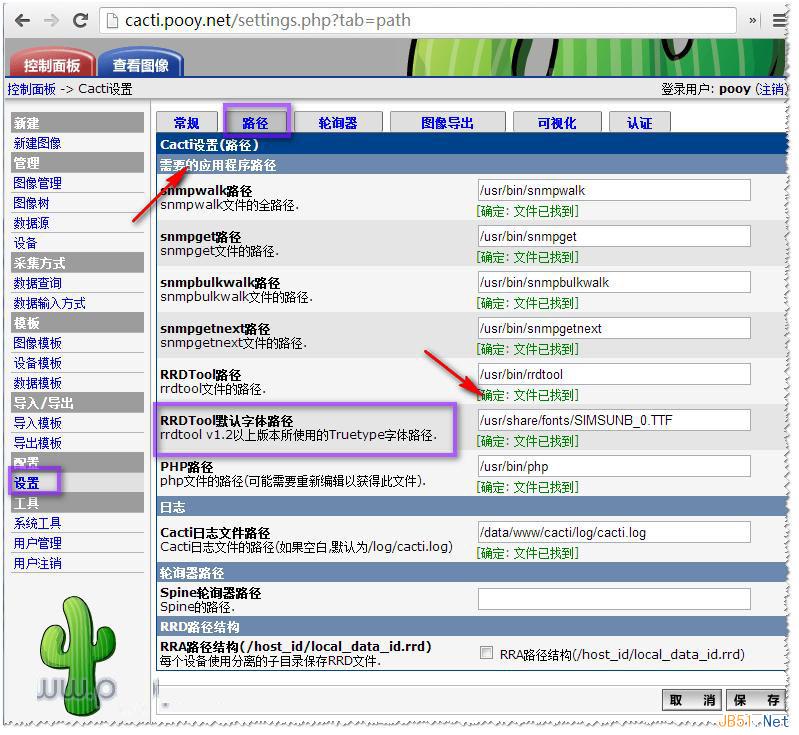Click the cactus logo image
Screen dimensions: 799x735
click(x=76, y=648)
